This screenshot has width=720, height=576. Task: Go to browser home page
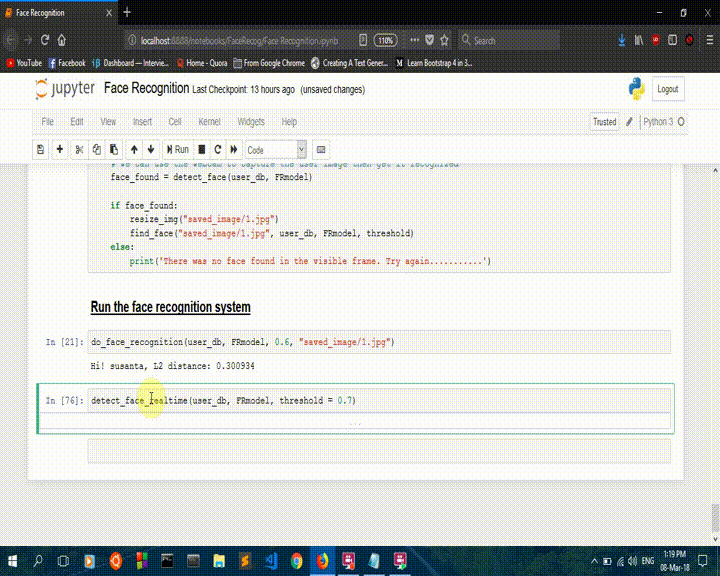click(x=62, y=40)
